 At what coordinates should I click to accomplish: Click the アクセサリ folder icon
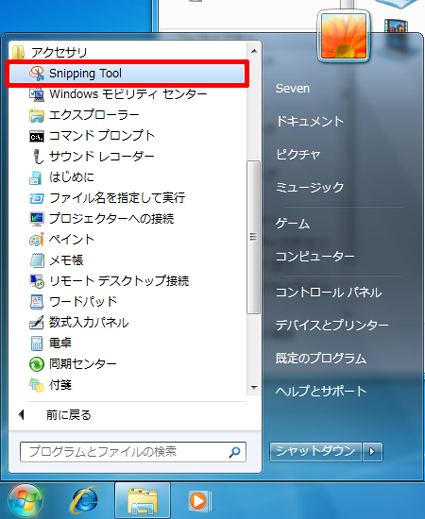(19, 52)
